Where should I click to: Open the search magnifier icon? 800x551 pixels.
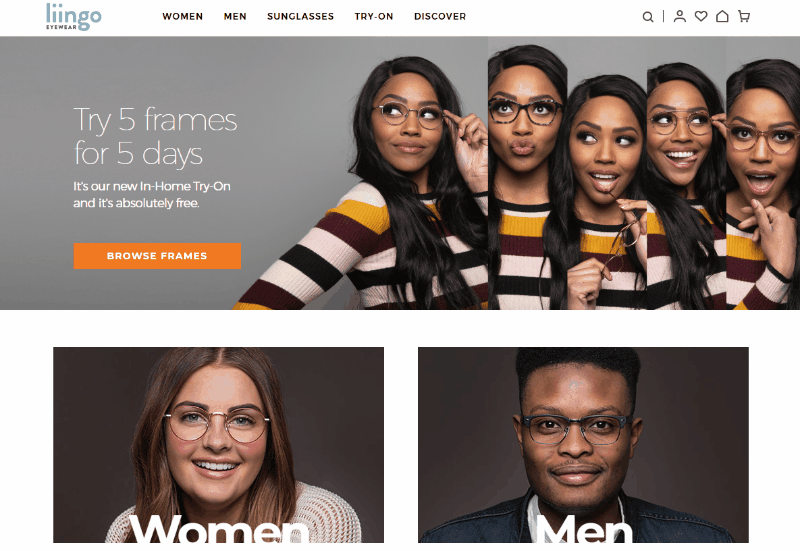coord(647,17)
